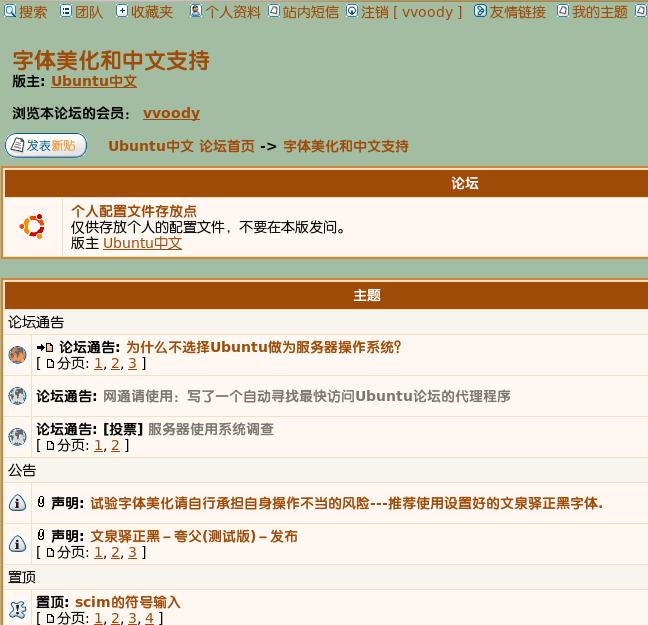Screen dimensions: 648x625
Task: Open the 收藏夹 favorites link
Action: (152, 12)
